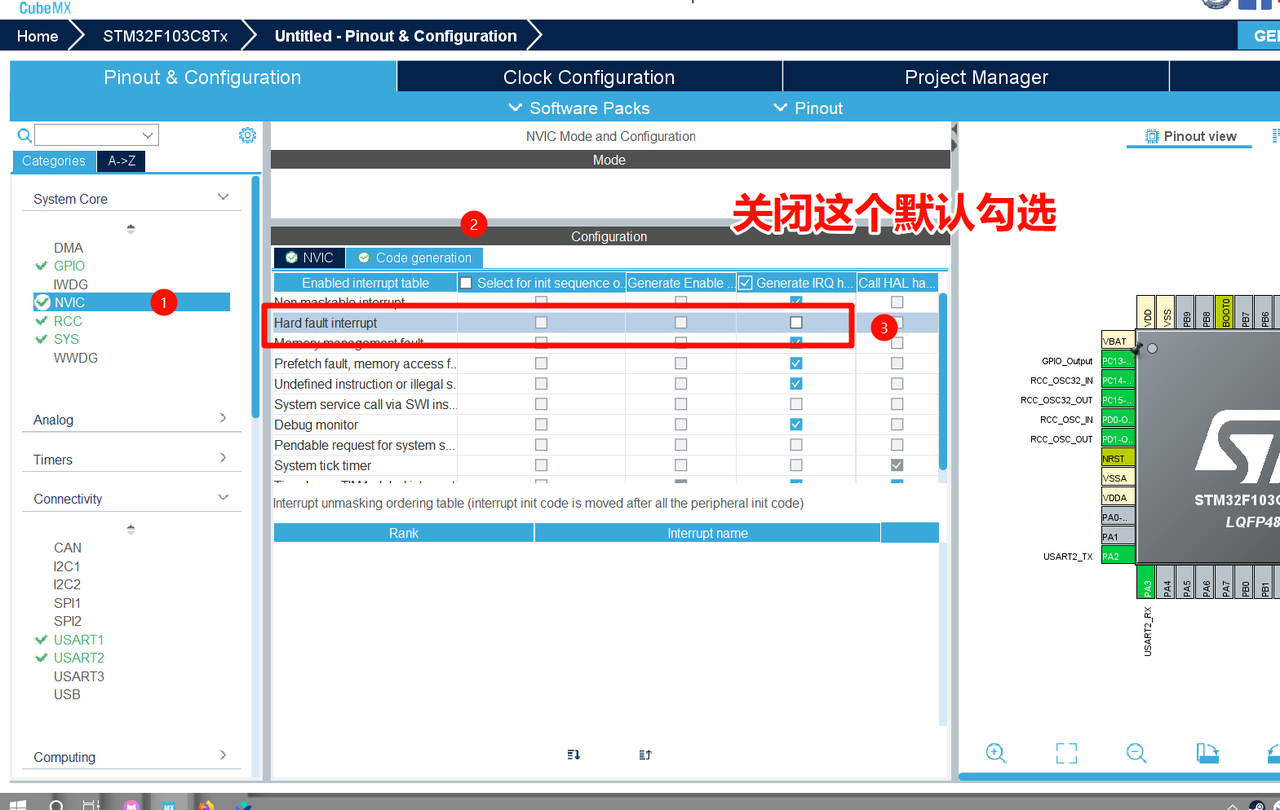Click the Rank column header

pos(404,533)
